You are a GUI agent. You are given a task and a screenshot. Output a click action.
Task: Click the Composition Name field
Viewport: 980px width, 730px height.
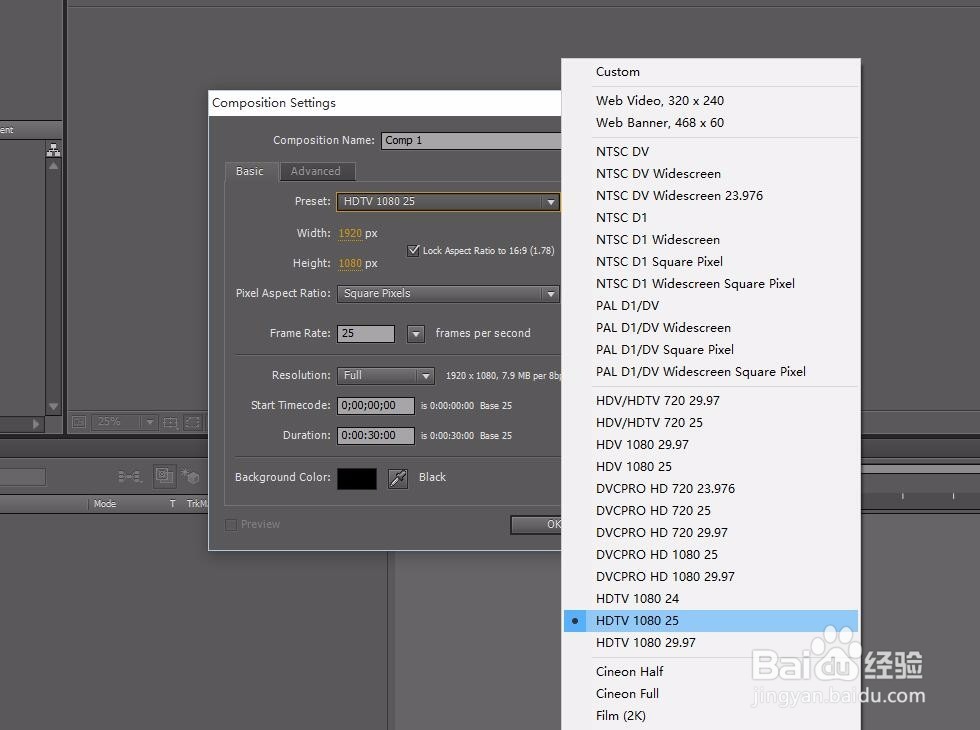471,141
